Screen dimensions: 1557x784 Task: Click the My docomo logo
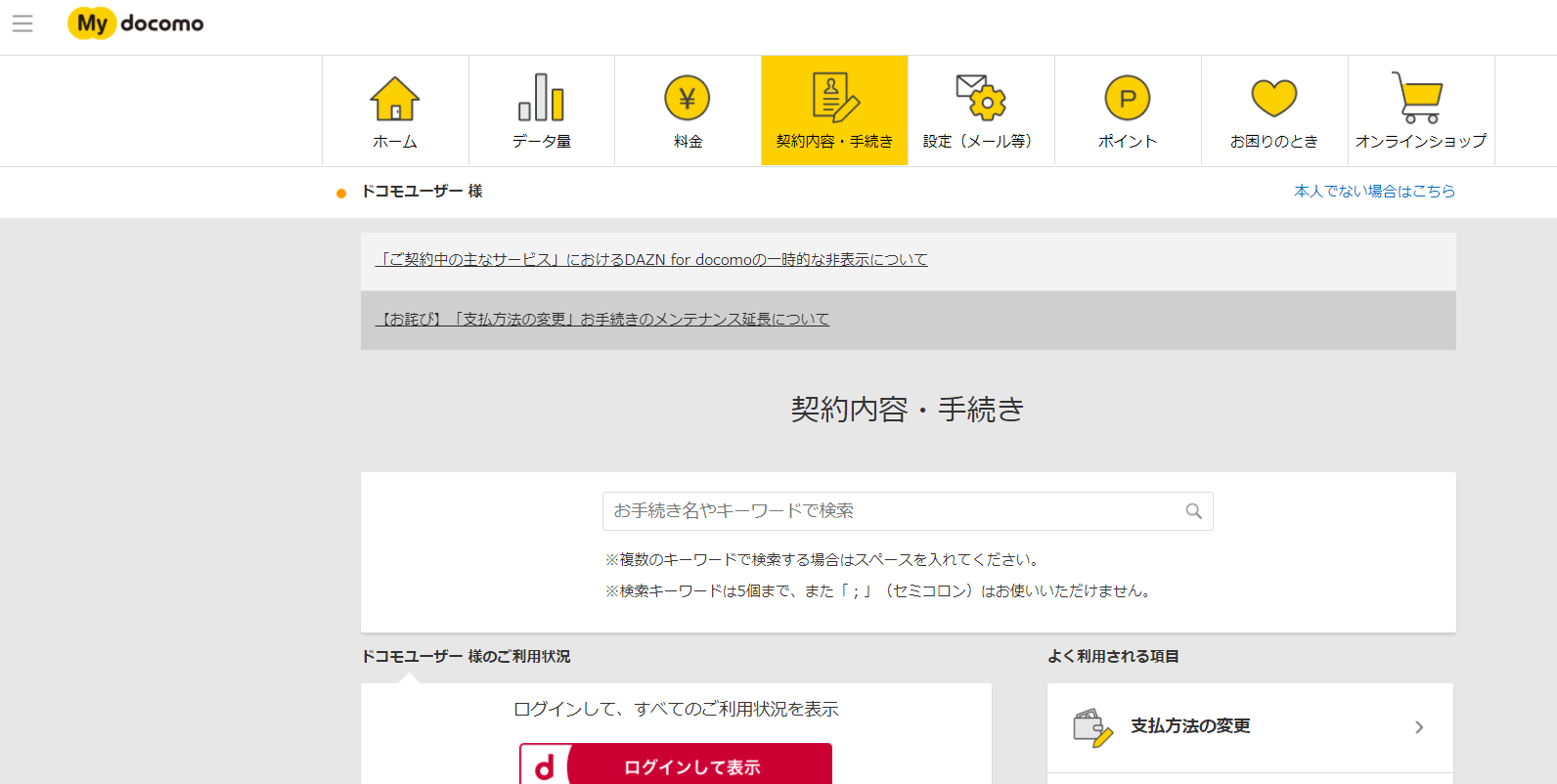(x=136, y=23)
